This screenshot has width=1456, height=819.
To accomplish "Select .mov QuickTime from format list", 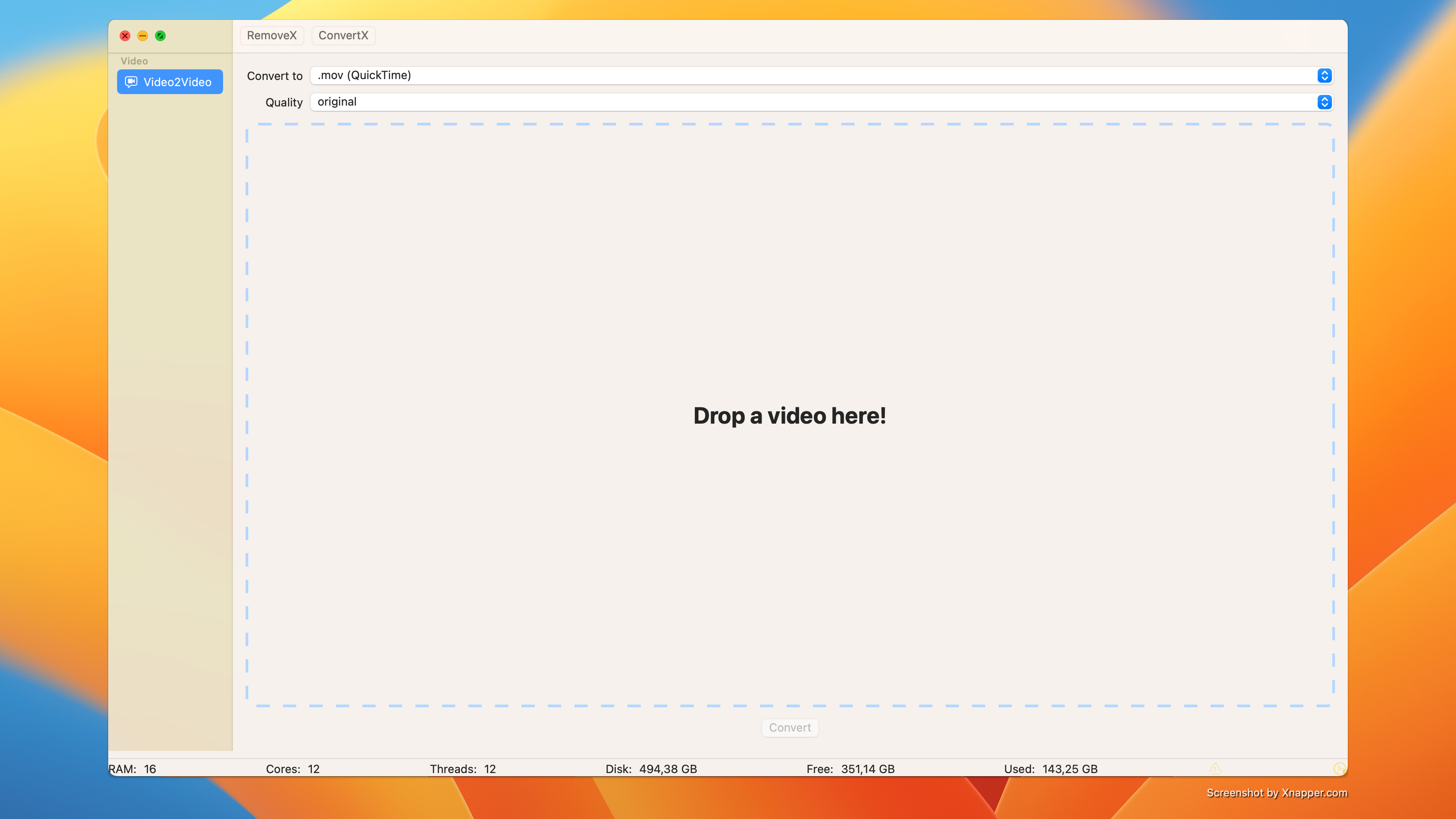I will click(x=822, y=75).
